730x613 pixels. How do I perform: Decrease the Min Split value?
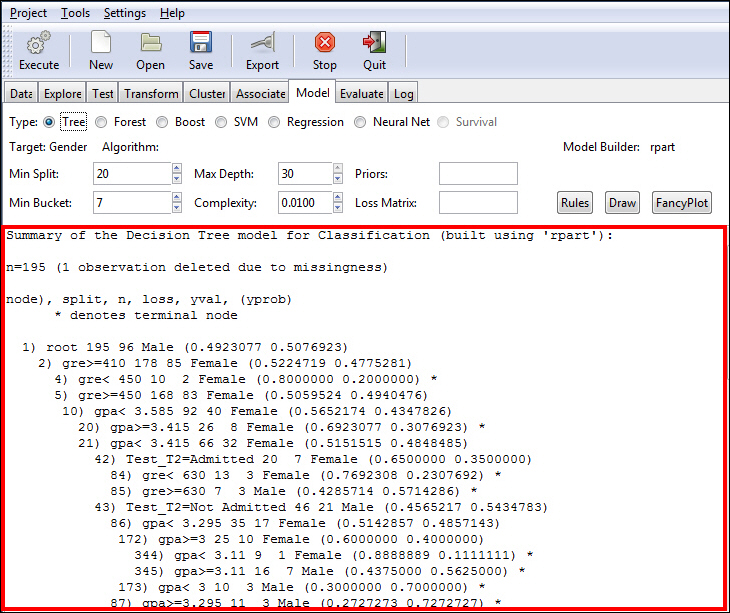177,179
